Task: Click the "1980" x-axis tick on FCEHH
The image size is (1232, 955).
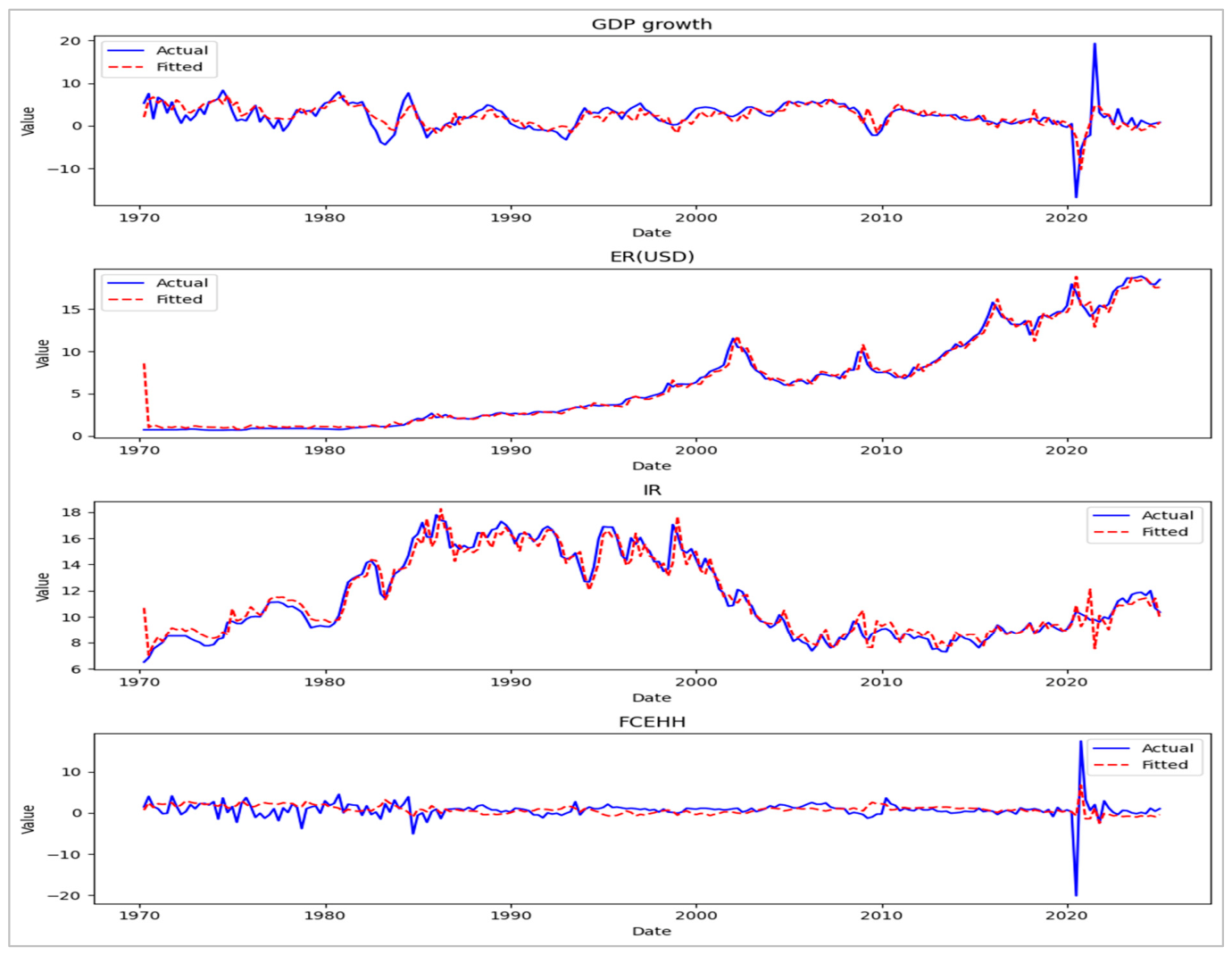Action: point(324,915)
